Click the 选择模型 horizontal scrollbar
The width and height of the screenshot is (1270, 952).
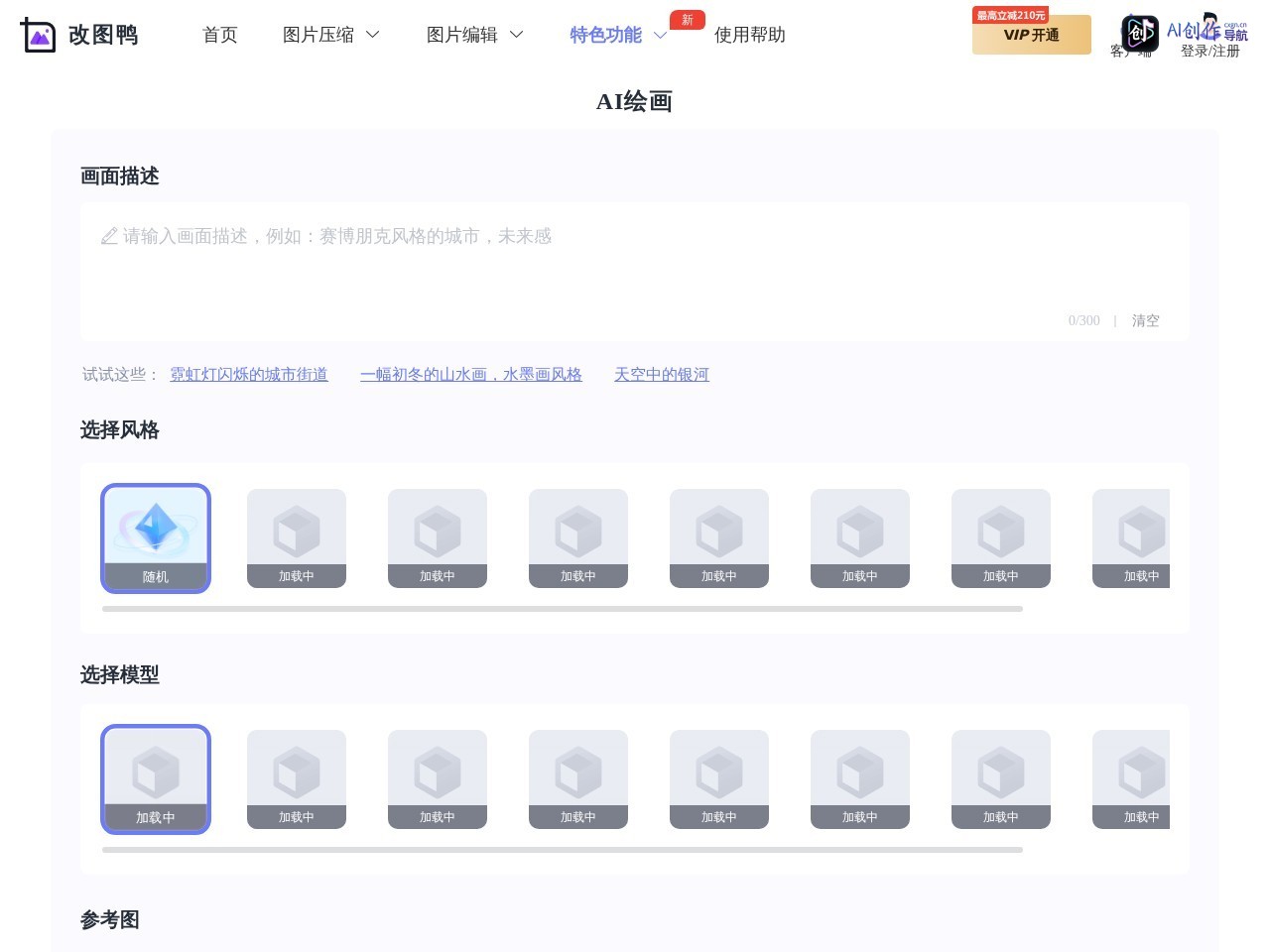point(563,850)
